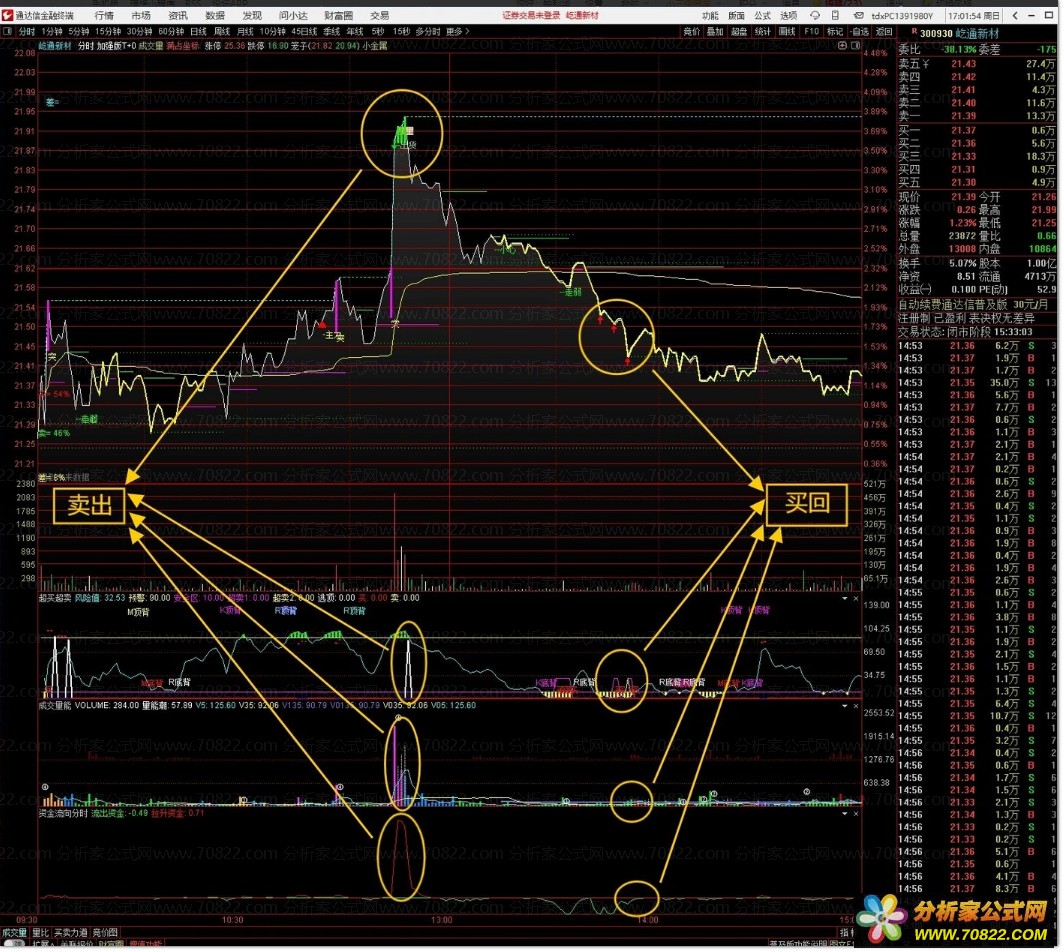Select the 成交量 bottom tab
Screen dimensions: 1064x951
click(x=14, y=933)
